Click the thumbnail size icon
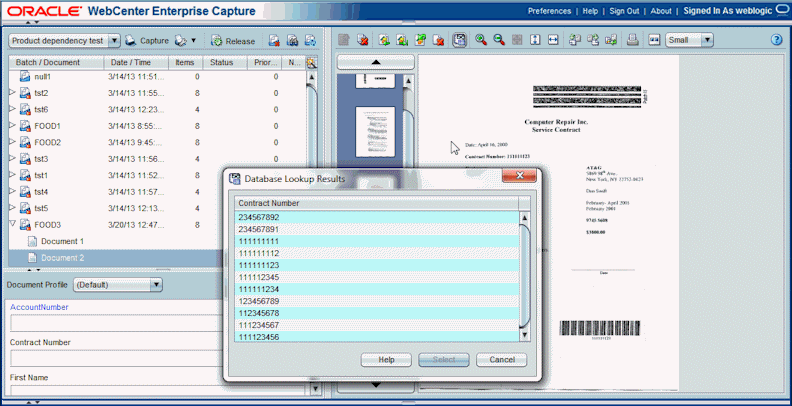The height and width of the screenshot is (406, 792). pos(654,40)
